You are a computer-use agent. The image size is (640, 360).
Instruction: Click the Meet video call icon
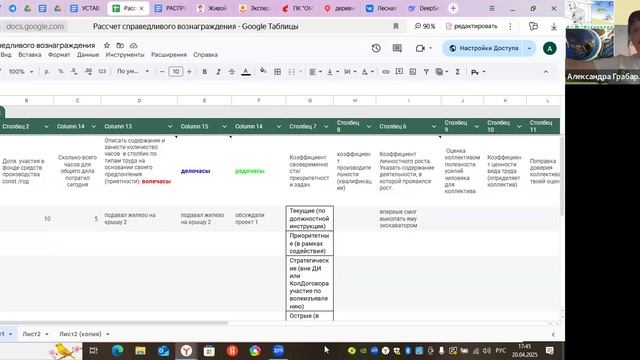point(420,48)
